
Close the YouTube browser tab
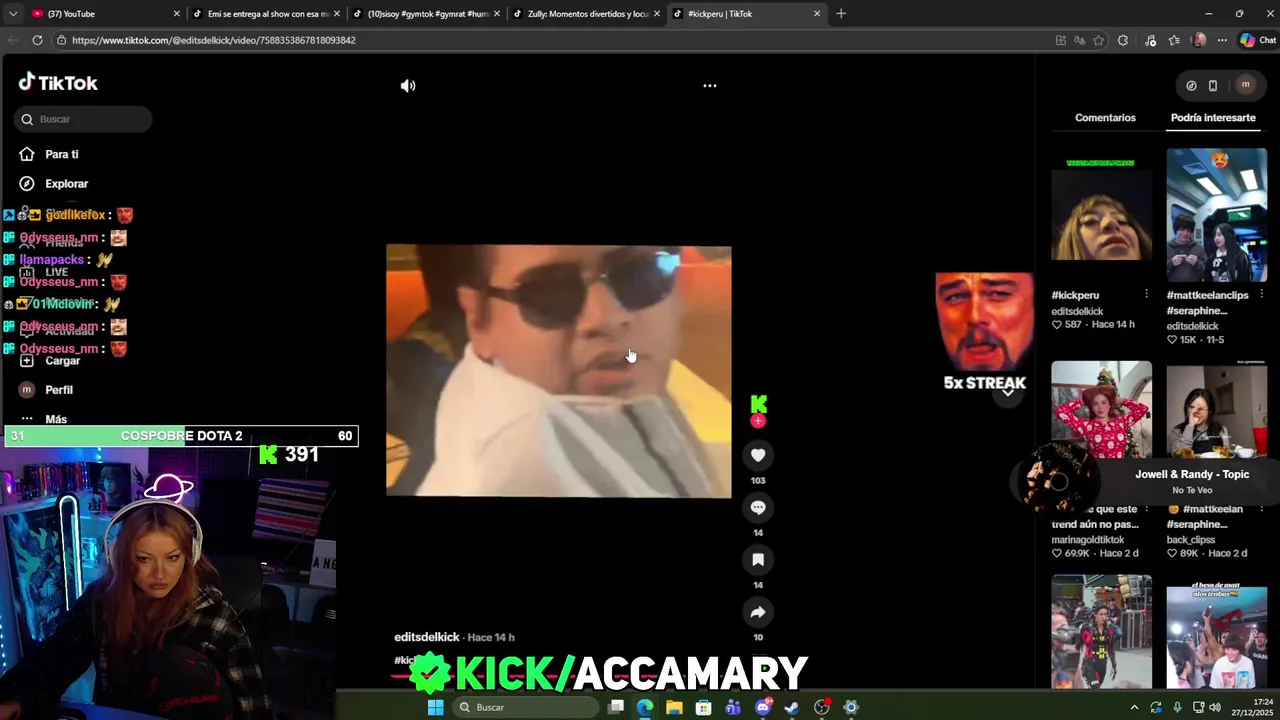coord(177,14)
